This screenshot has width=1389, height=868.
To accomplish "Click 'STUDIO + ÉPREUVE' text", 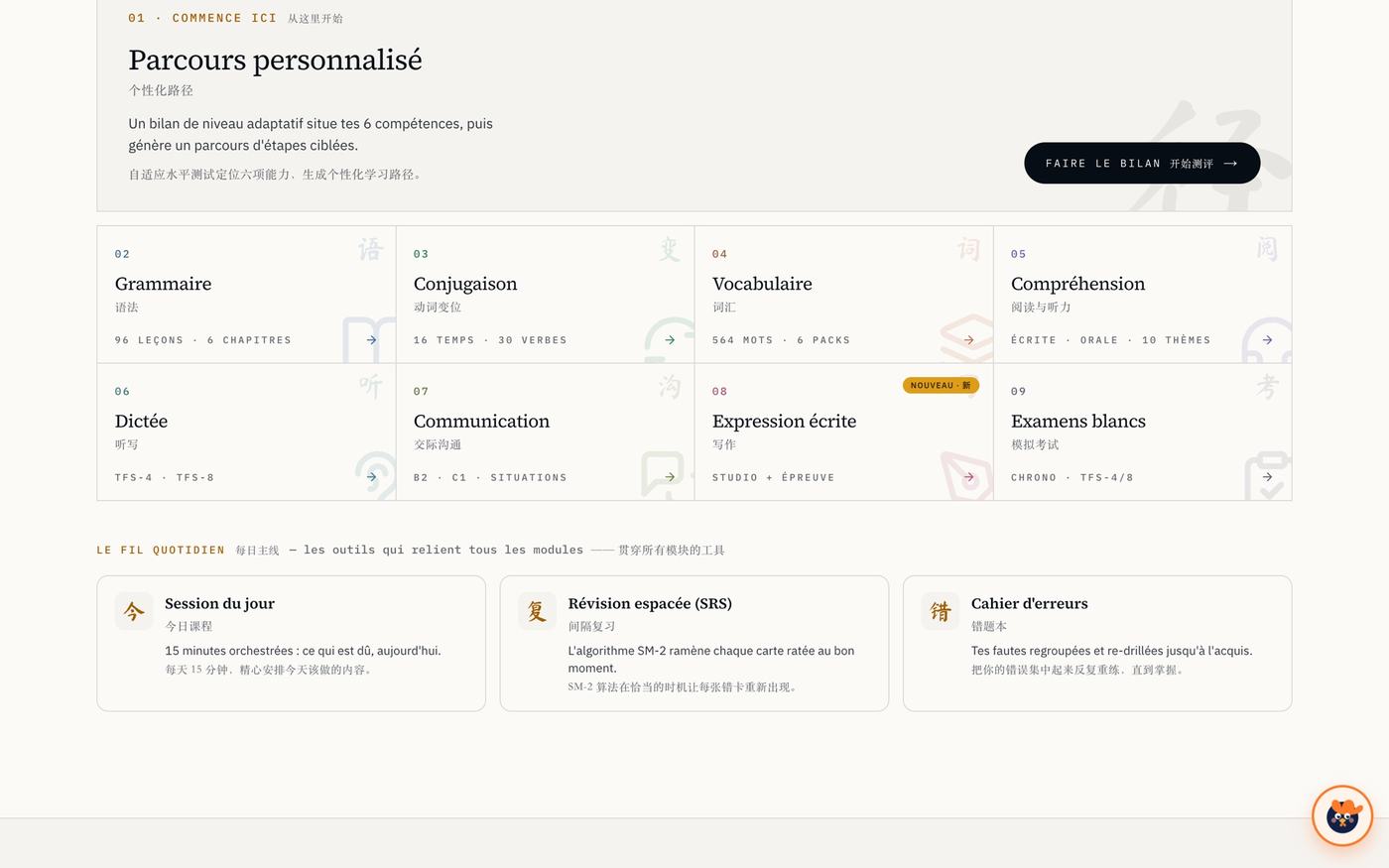I will pos(774,477).
